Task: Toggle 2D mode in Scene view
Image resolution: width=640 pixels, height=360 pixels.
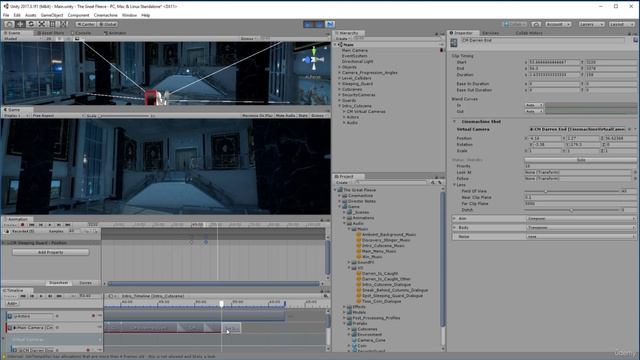Action: (x=49, y=39)
